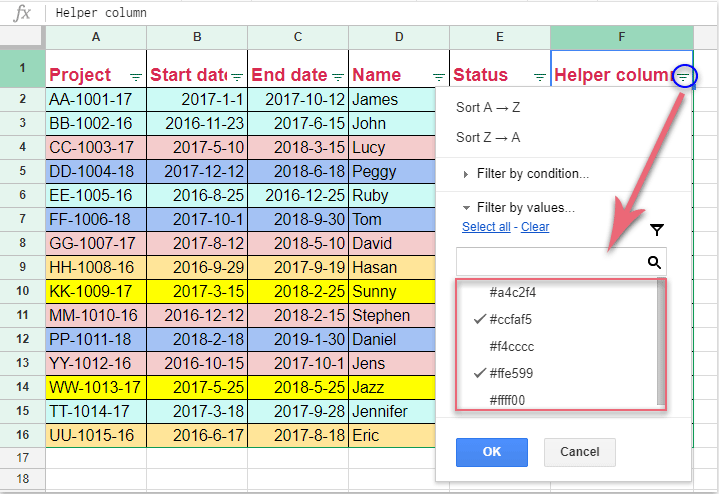
Task: Open the End date column filter icon
Action: 338,77
